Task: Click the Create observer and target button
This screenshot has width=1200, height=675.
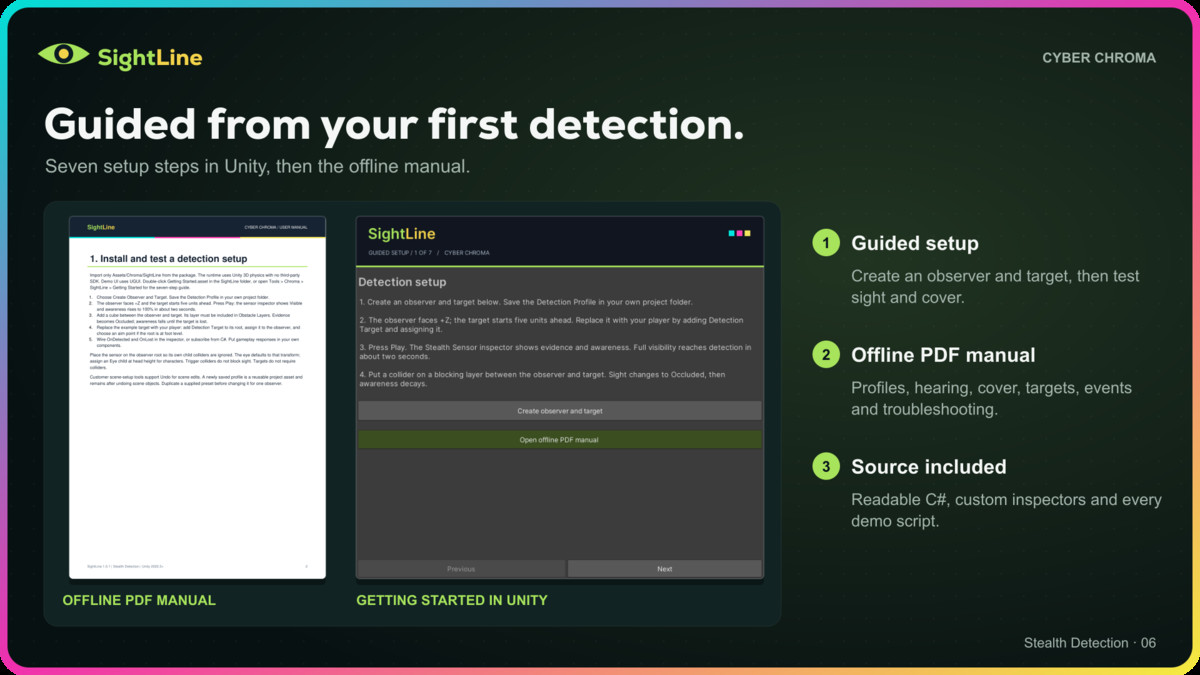Action: [560, 411]
